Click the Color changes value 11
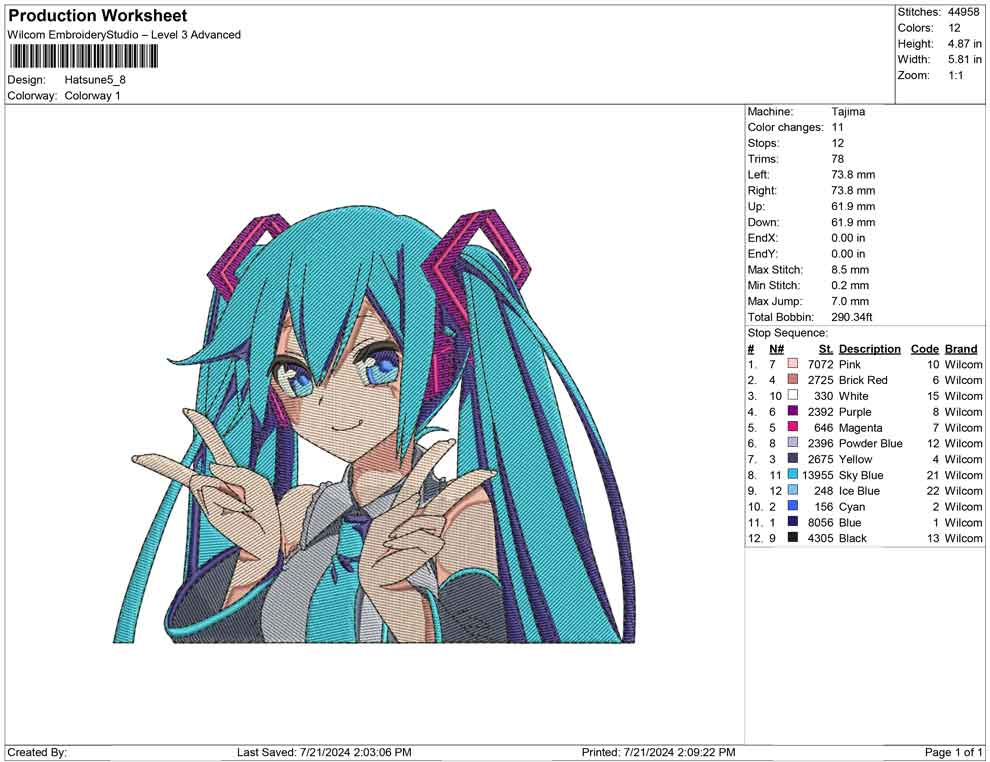 [x=837, y=128]
